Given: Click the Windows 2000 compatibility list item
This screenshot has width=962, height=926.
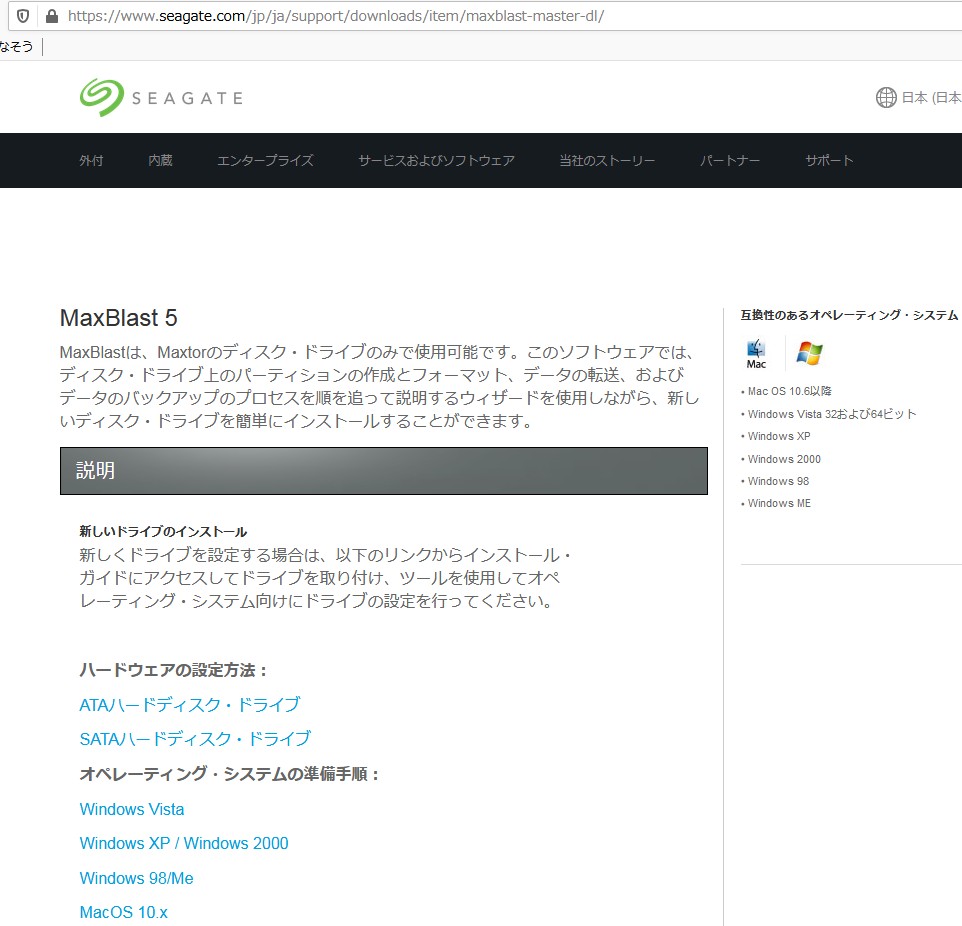Looking at the screenshot, I should pyautogui.click(x=783, y=458).
